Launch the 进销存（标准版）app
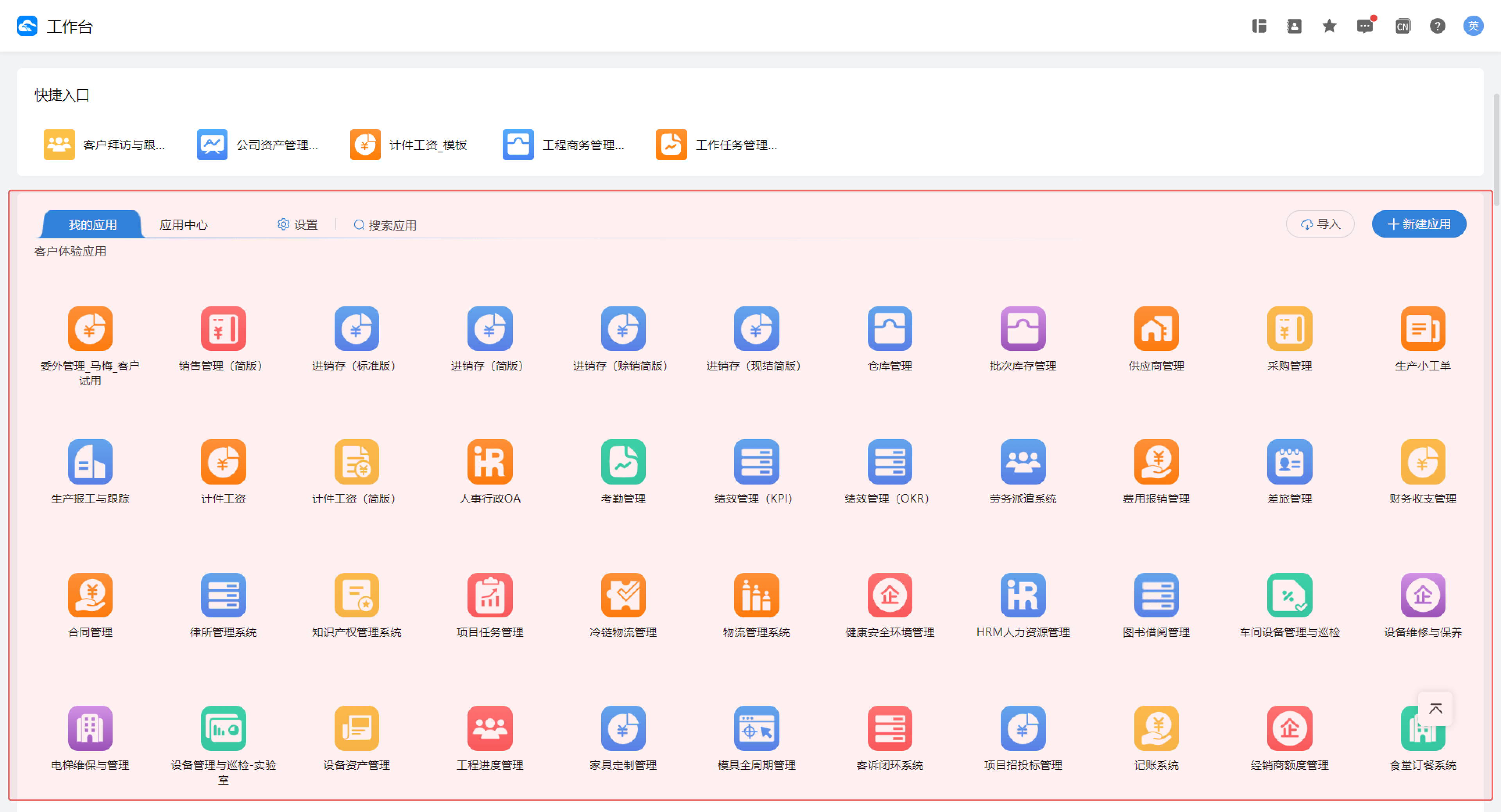1501x812 pixels. point(356,329)
